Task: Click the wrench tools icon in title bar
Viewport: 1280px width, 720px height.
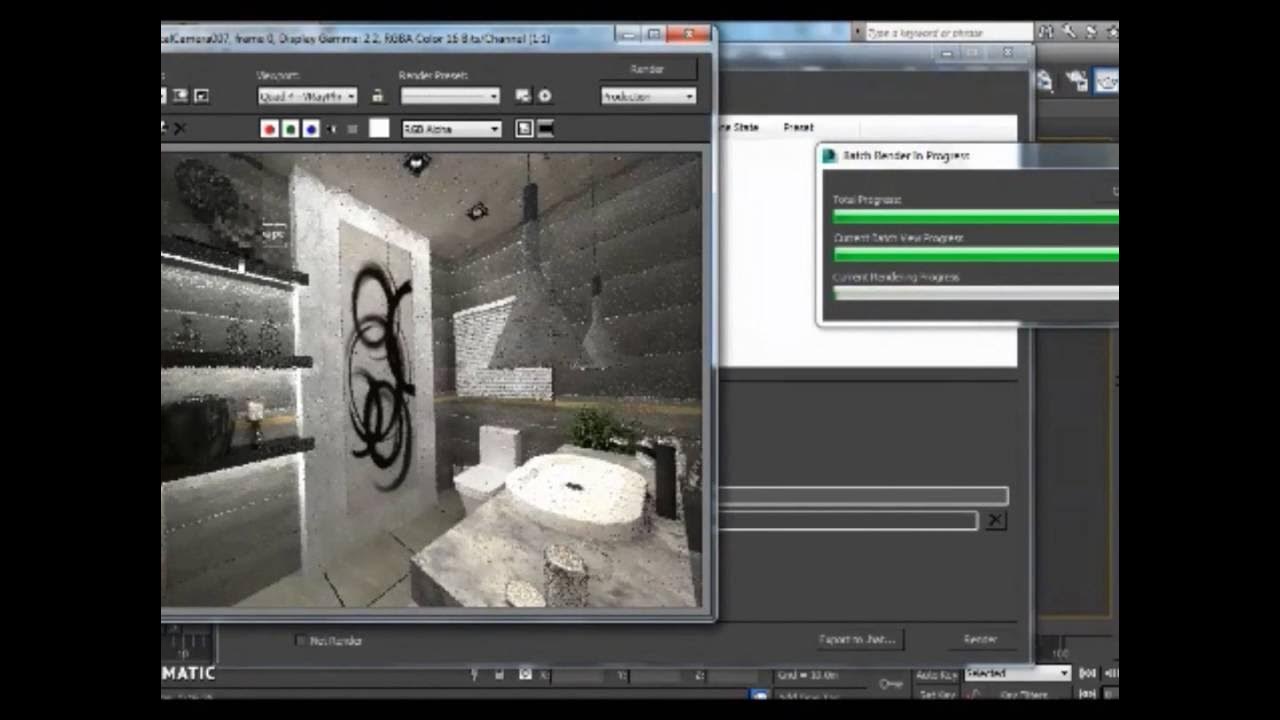Action: [x=1068, y=32]
